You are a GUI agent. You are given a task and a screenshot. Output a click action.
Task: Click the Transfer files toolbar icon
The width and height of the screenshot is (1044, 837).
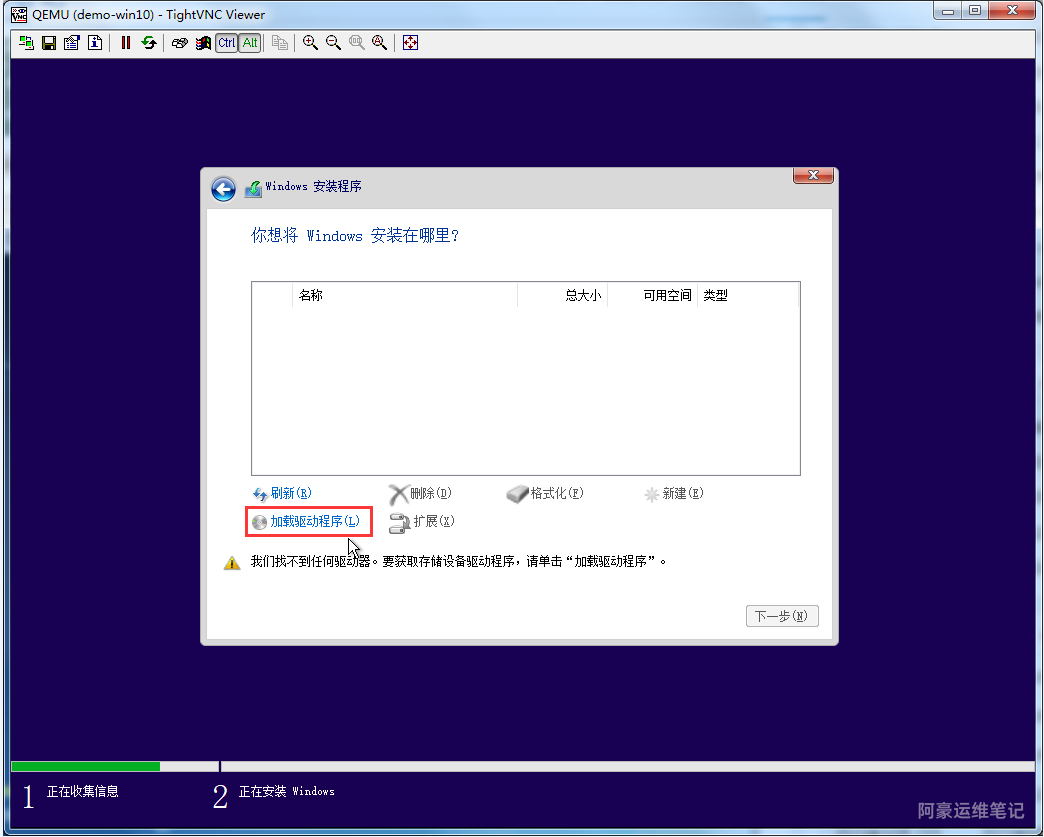pos(280,43)
